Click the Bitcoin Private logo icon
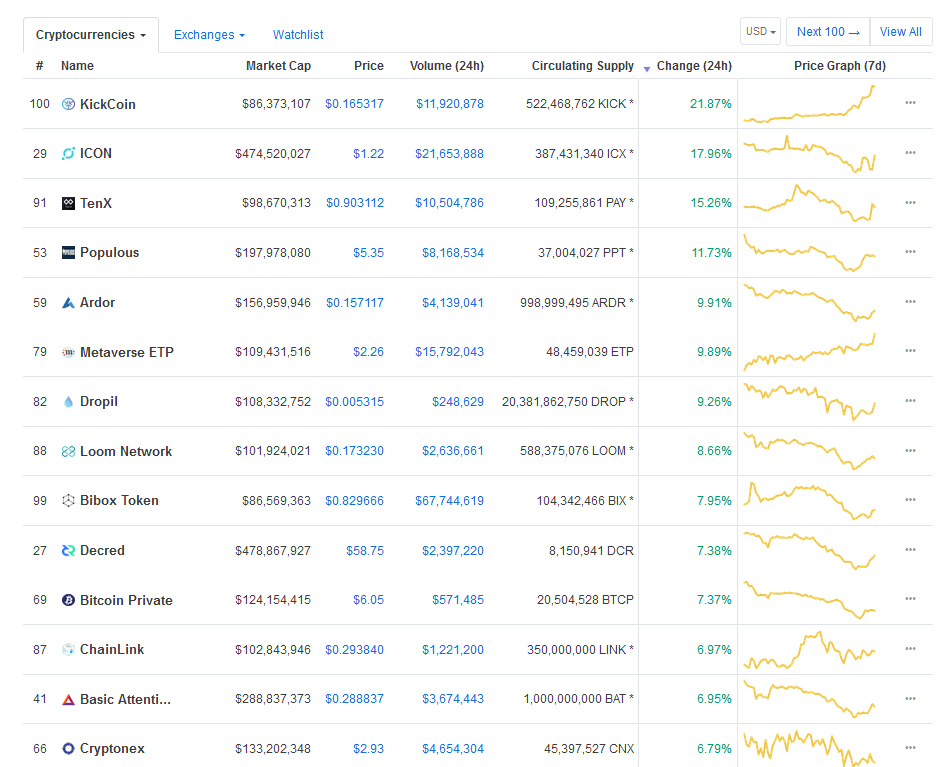946x767 pixels. (68, 600)
